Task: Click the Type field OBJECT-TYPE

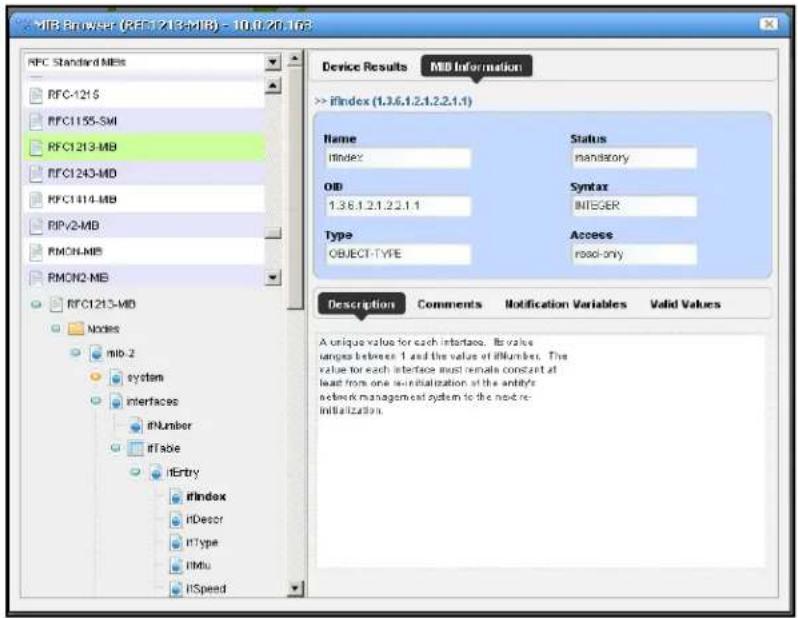Action: click(398, 254)
